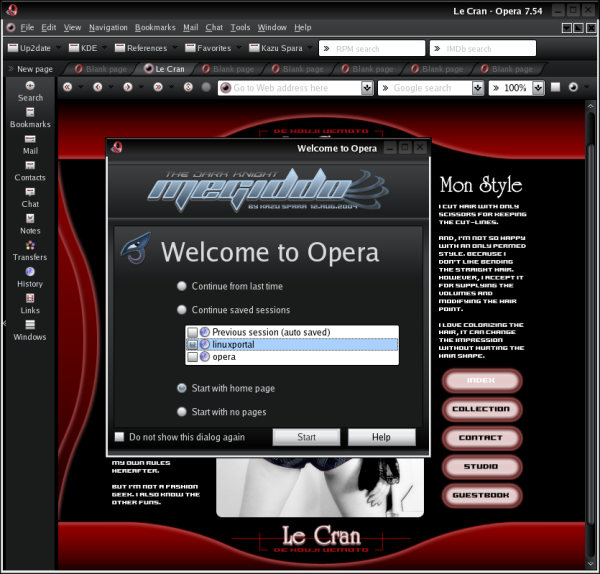
Task: Open the Contacts panel in sidebar
Action: [30, 171]
